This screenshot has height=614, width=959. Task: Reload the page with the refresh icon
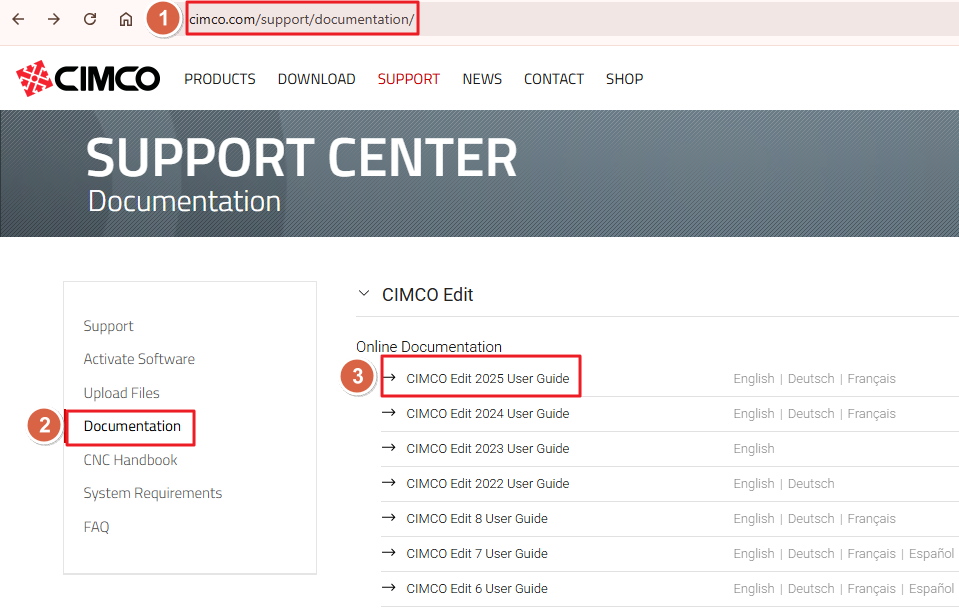(90, 19)
